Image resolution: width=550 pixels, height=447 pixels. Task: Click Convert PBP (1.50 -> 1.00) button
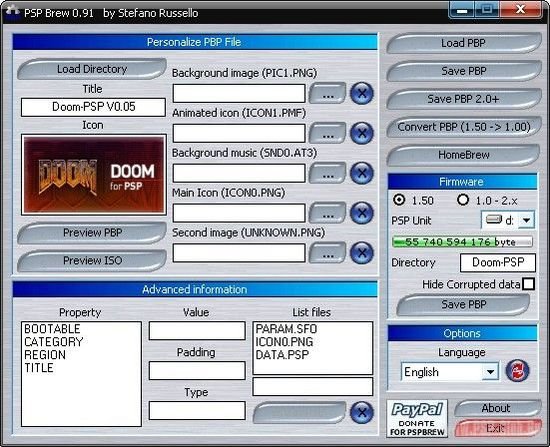(464, 127)
